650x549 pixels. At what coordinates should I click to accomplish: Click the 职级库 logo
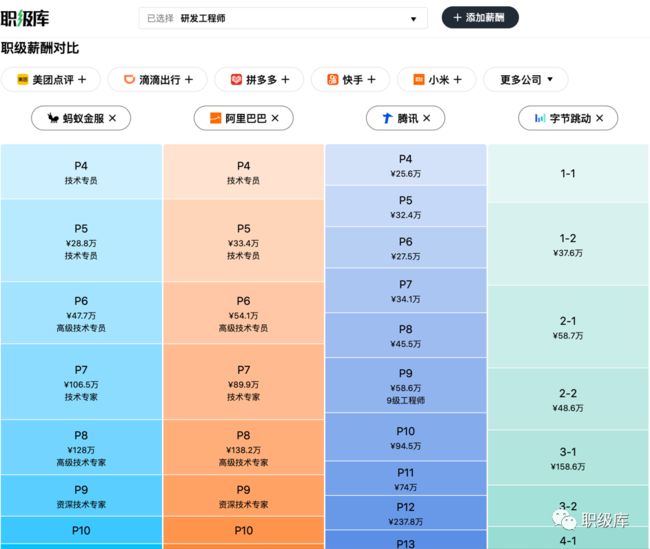pos(24,18)
